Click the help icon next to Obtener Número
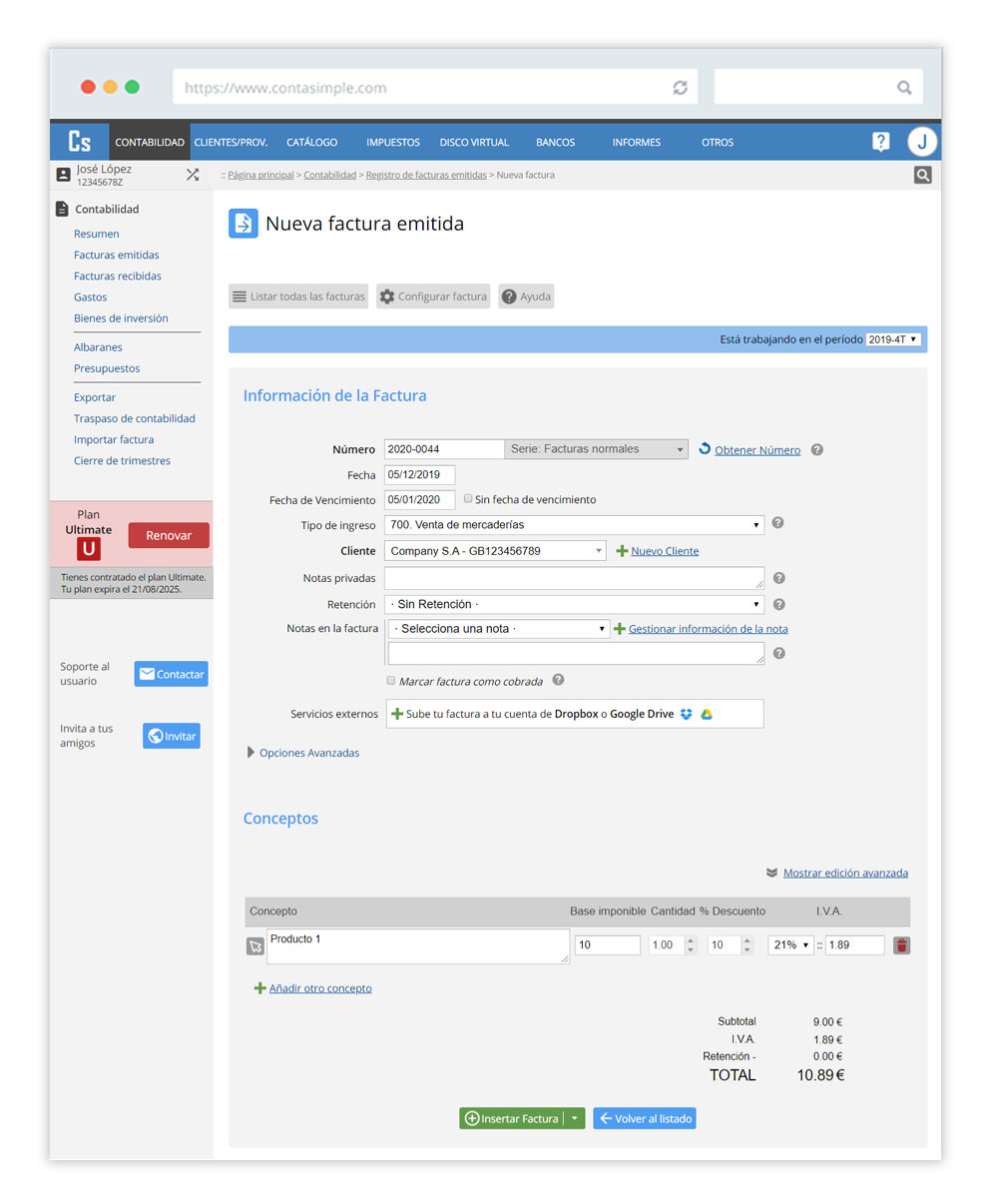The image size is (993, 1204). click(817, 449)
